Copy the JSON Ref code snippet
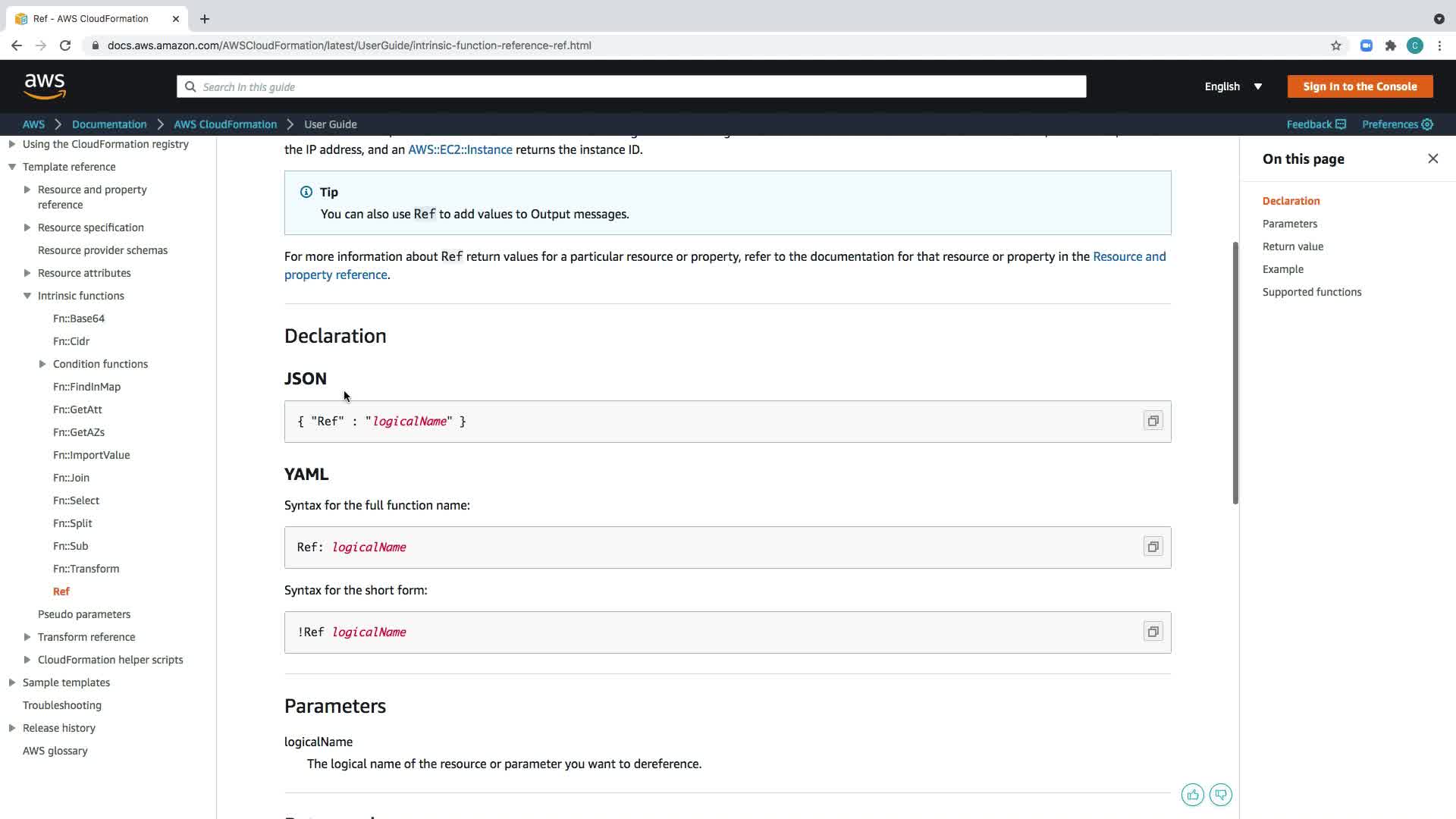 click(x=1153, y=421)
